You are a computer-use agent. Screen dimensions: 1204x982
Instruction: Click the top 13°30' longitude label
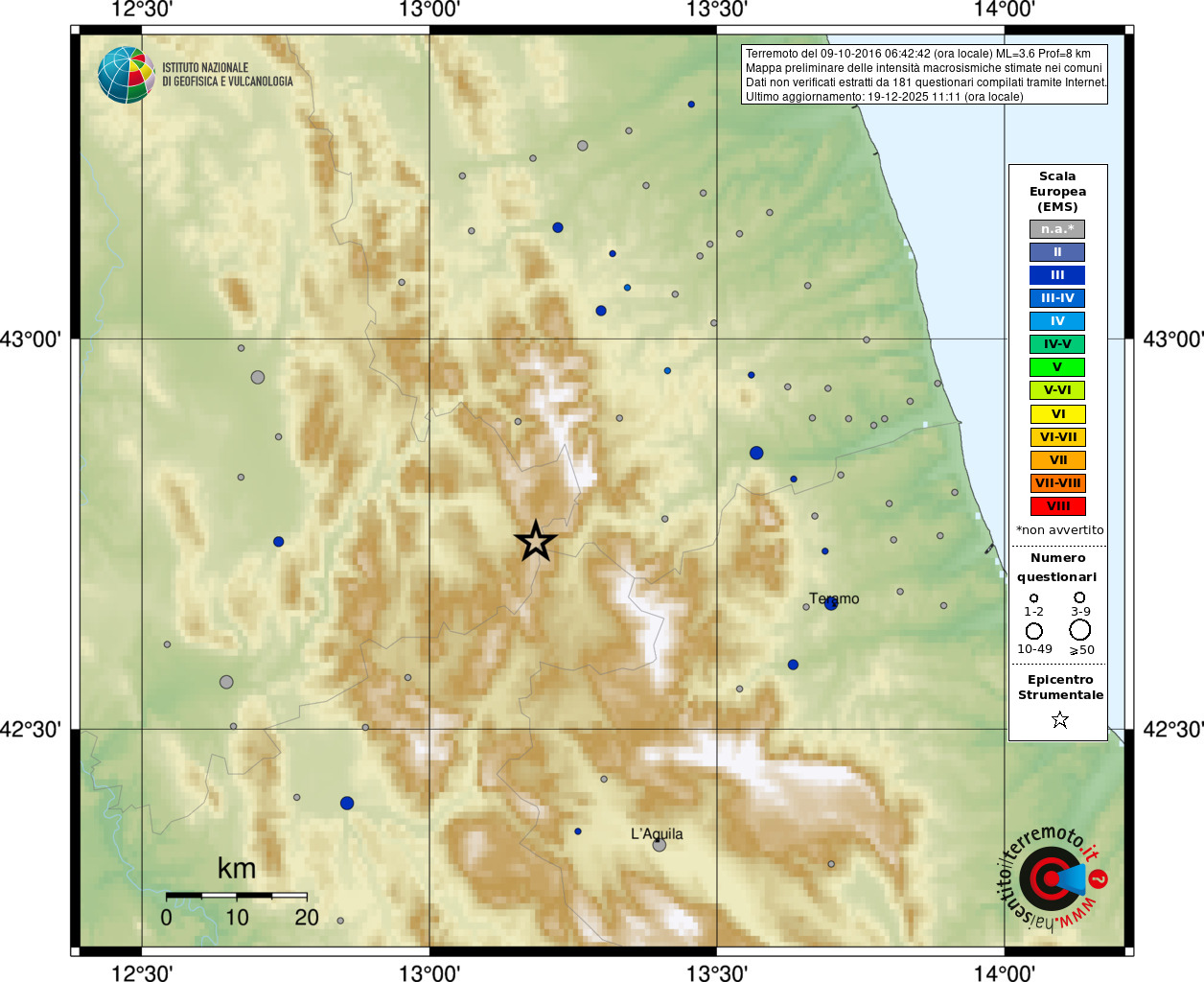(717, 11)
